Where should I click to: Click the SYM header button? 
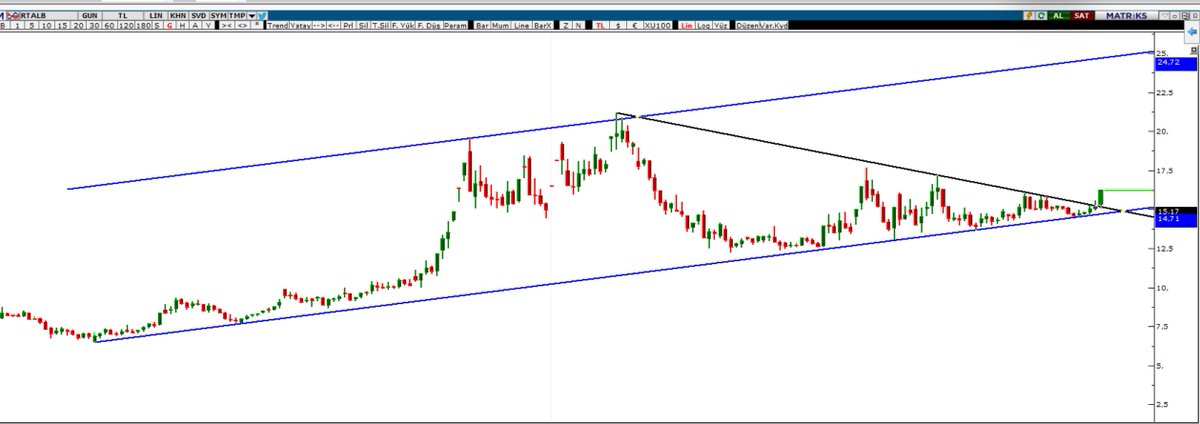(219, 16)
